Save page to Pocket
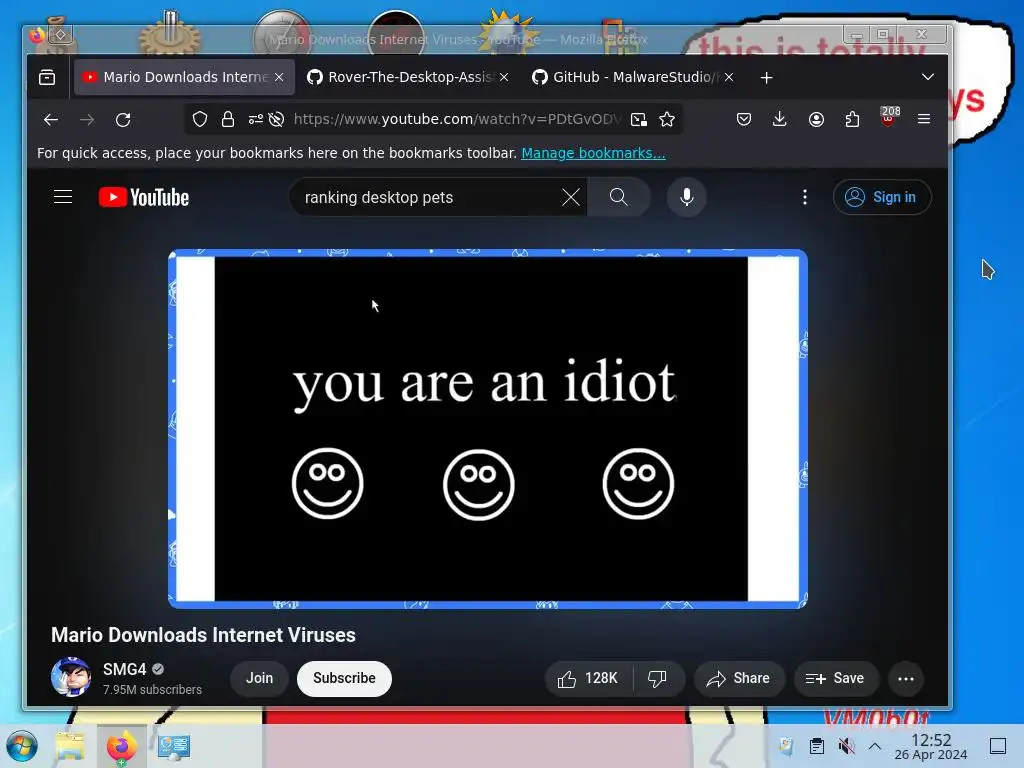Image resolution: width=1024 pixels, height=768 pixels. 743,119
